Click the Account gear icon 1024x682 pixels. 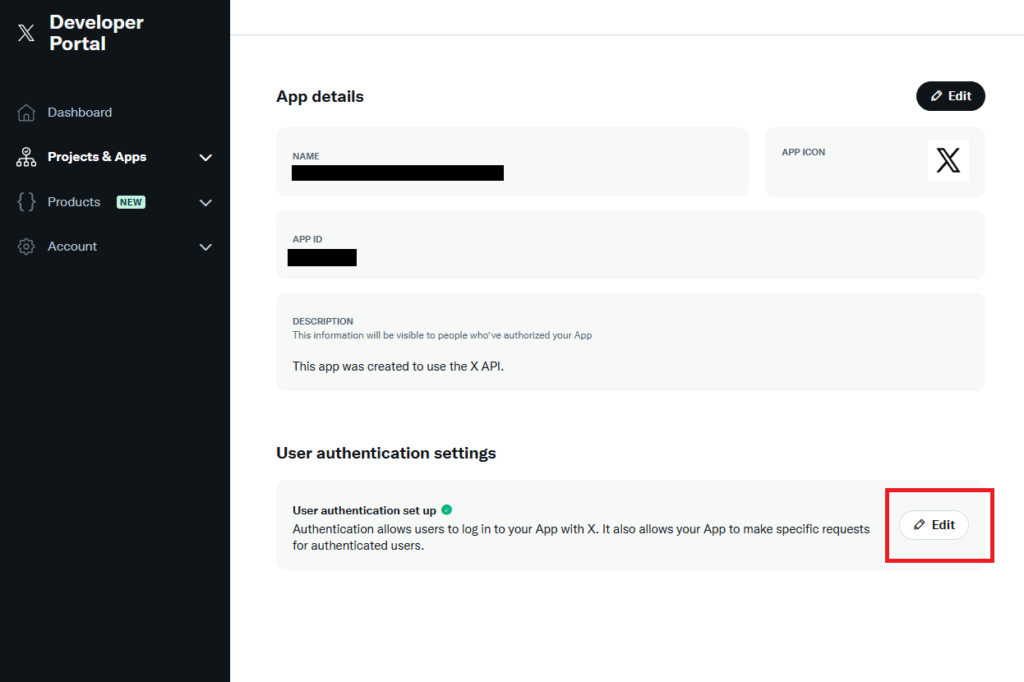point(27,247)
